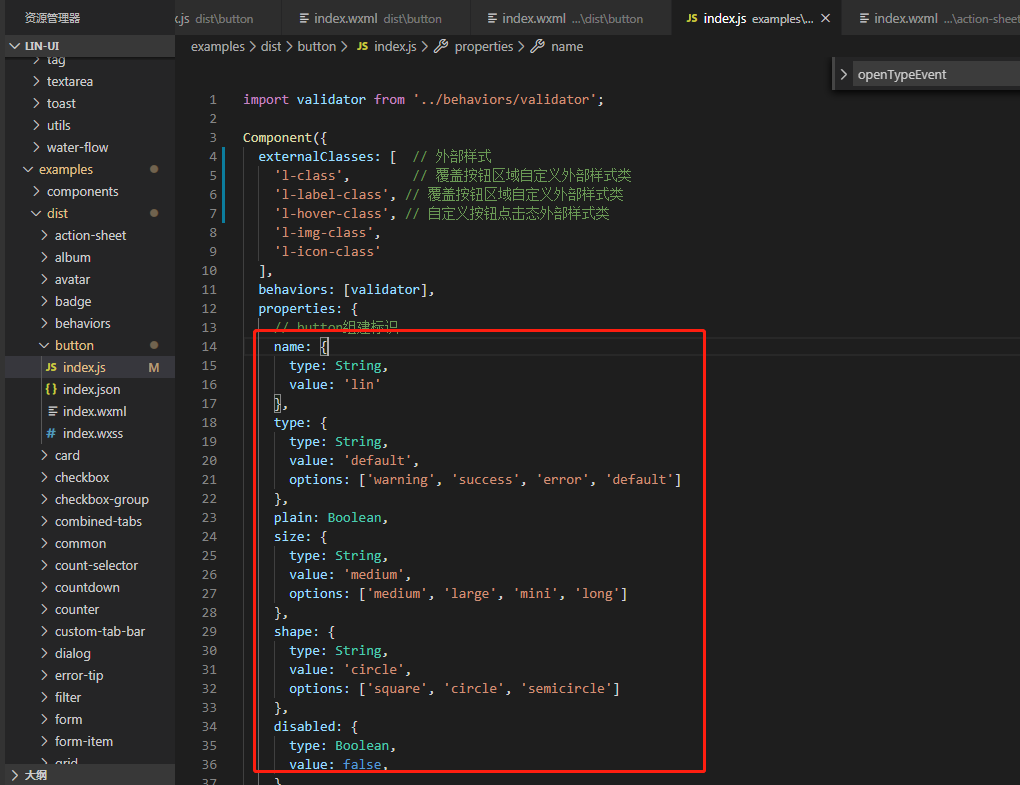Click the hash icon beside index.wxss
This screenshot has height=785, width=1020.
(x=51, y=434)
